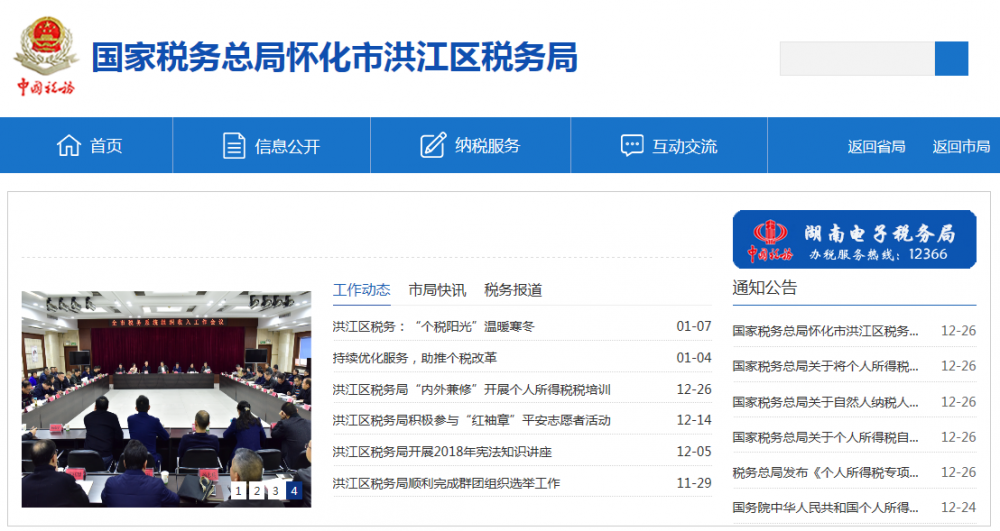Select the 工作动态 tab
Screen dimensions: 1000x531
pyautogui.click(x=361, y=290)
